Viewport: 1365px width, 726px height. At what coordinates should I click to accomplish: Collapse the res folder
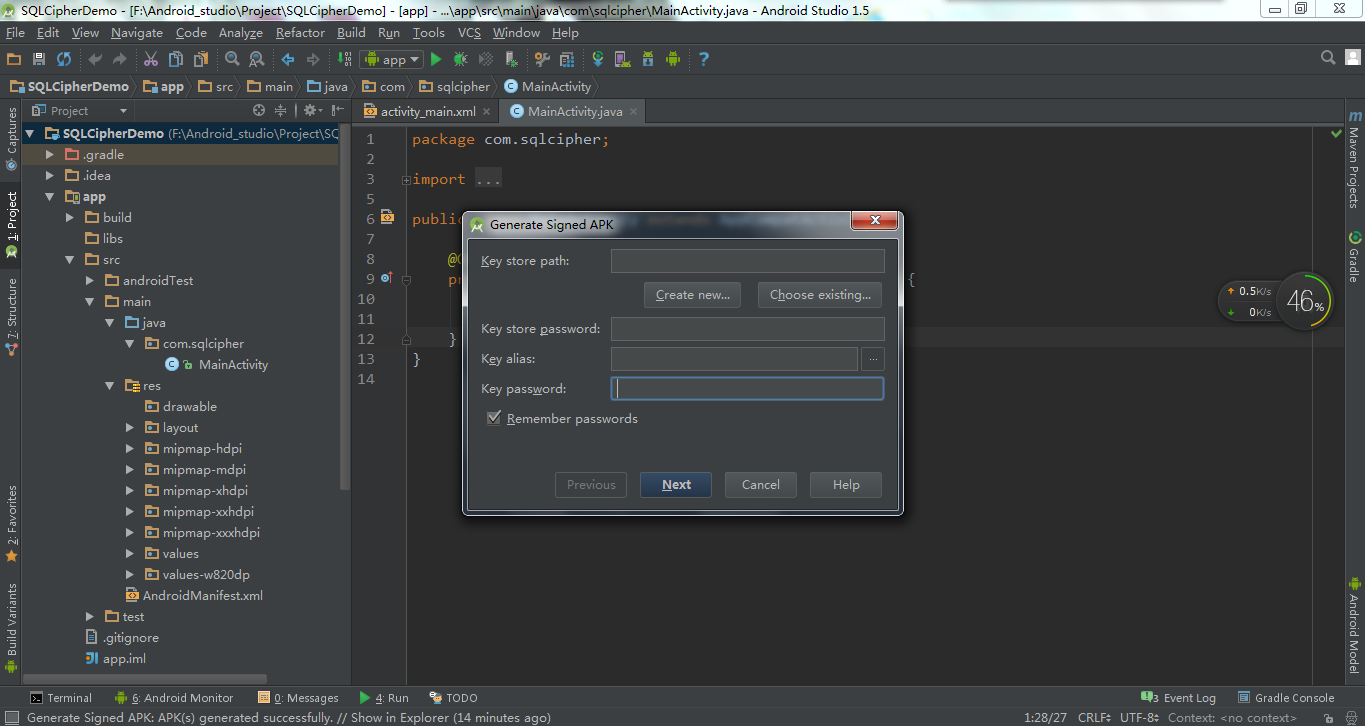click(110, 386)
